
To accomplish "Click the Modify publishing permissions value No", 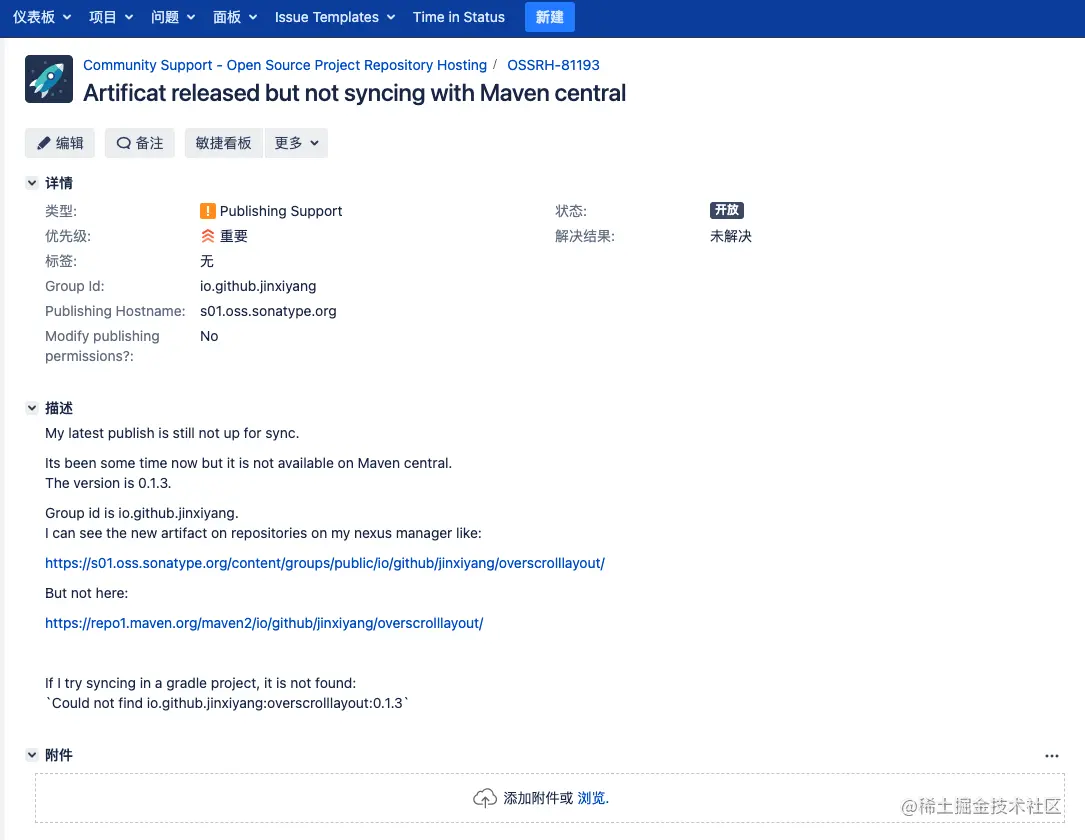I will point(209,336).
